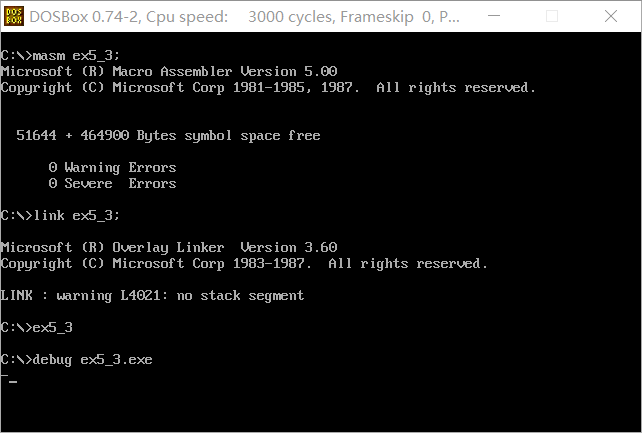Click the Copyright 1981-1985, 1987 line
The height and width of the screenshot is (433, 642).
click(268, 88)
